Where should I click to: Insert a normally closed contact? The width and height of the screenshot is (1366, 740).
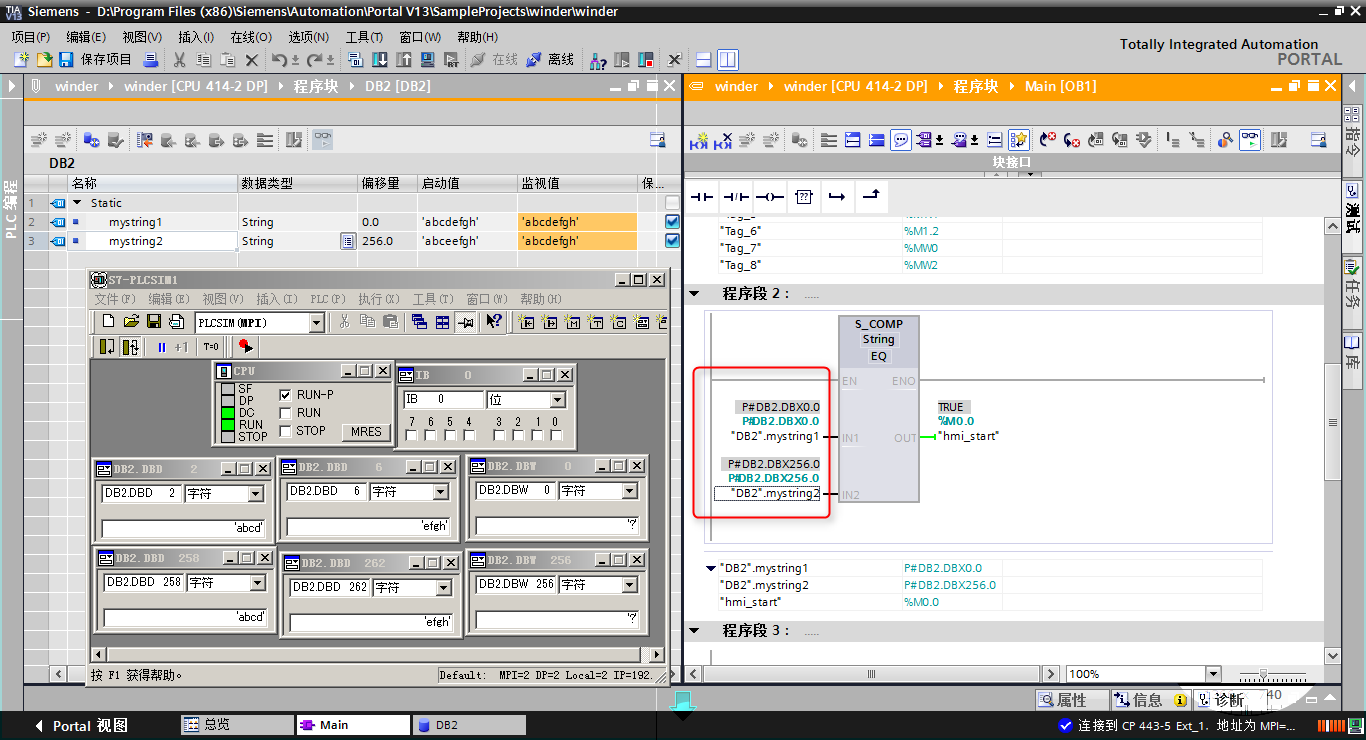click(x=736, y=197)
